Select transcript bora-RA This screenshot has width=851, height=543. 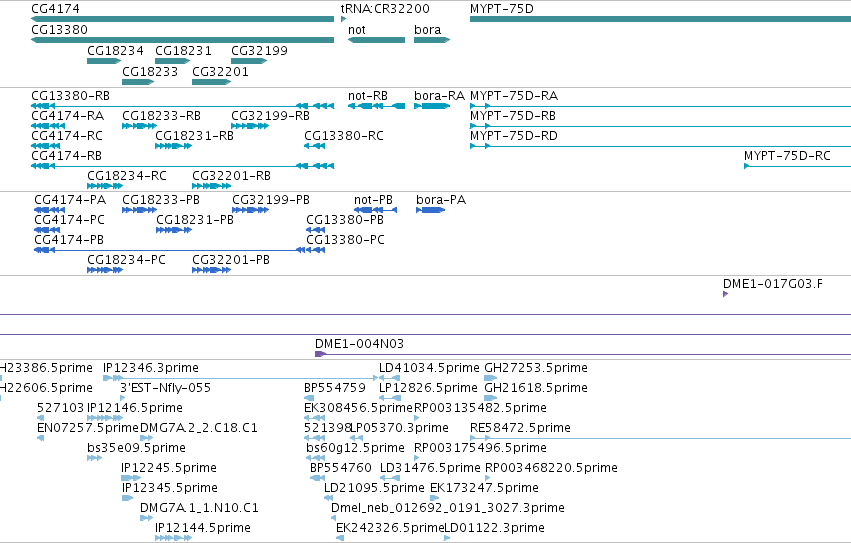click(x=432, y=106)
